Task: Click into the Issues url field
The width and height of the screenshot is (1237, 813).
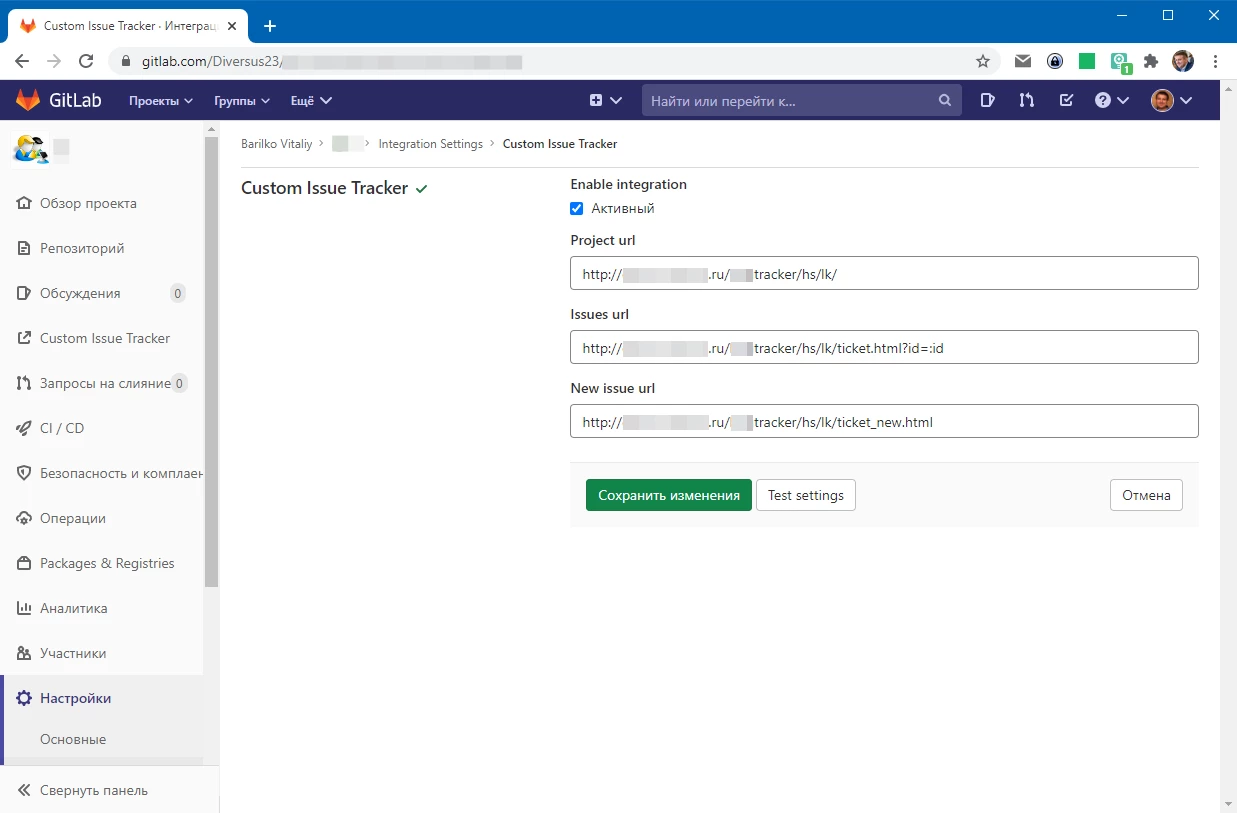Action: pos(883,348)
